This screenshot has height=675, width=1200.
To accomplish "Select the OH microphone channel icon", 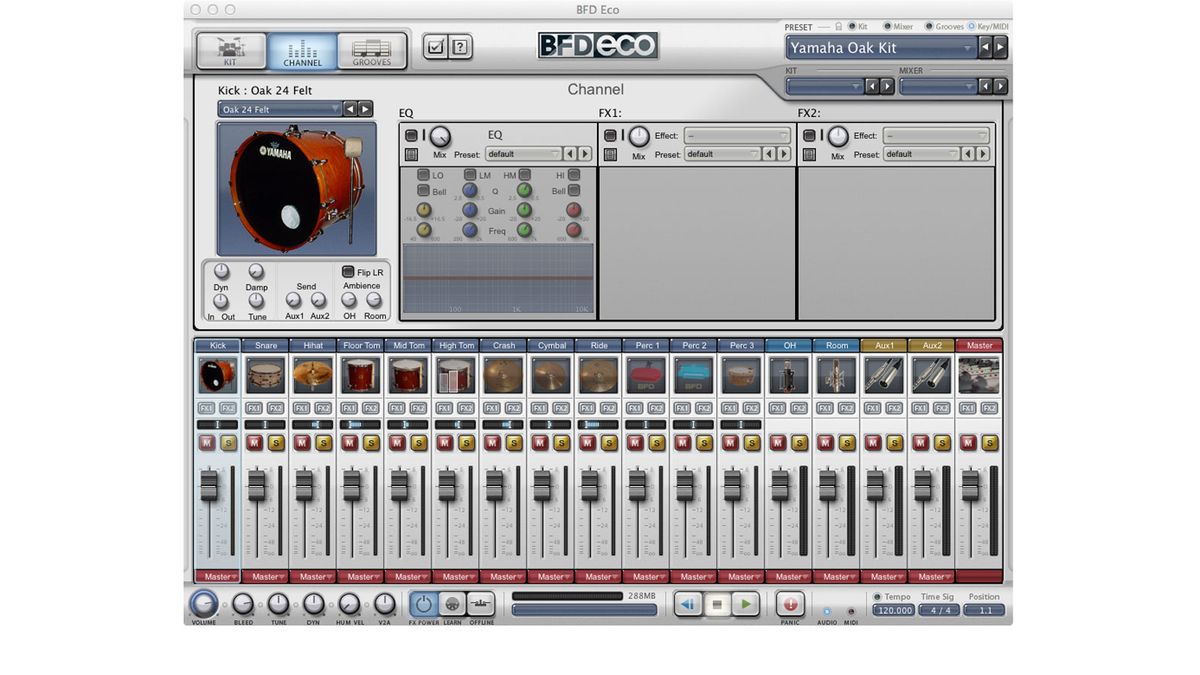I will (x=789, y=376).
